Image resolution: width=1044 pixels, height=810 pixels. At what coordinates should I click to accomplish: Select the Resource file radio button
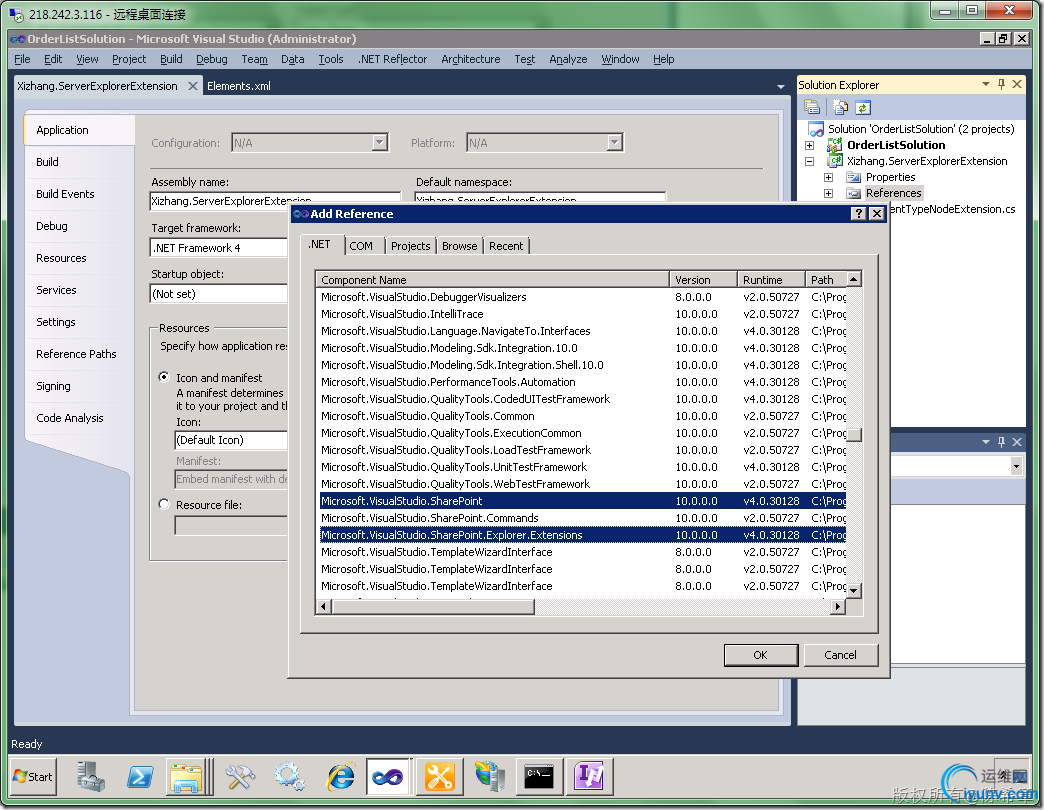coord(164,504)
